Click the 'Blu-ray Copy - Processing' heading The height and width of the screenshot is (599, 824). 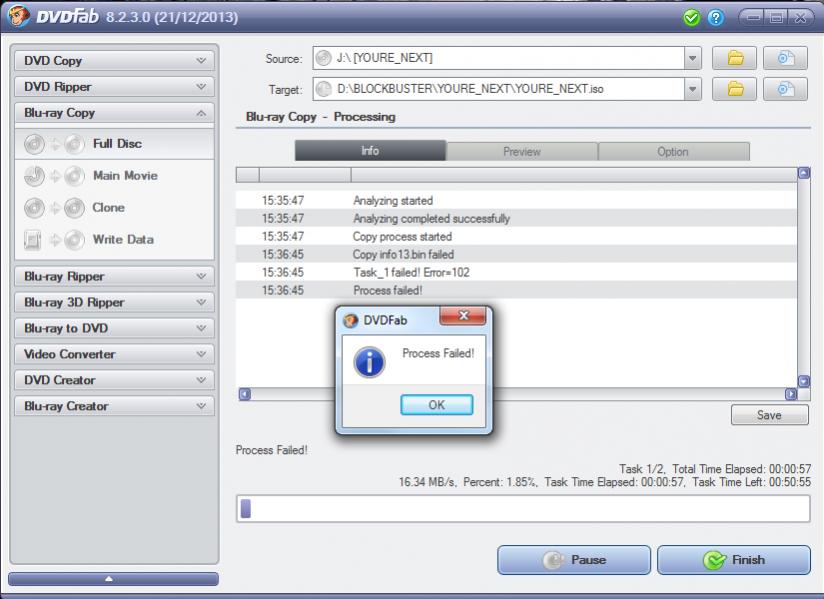[321, 117]
